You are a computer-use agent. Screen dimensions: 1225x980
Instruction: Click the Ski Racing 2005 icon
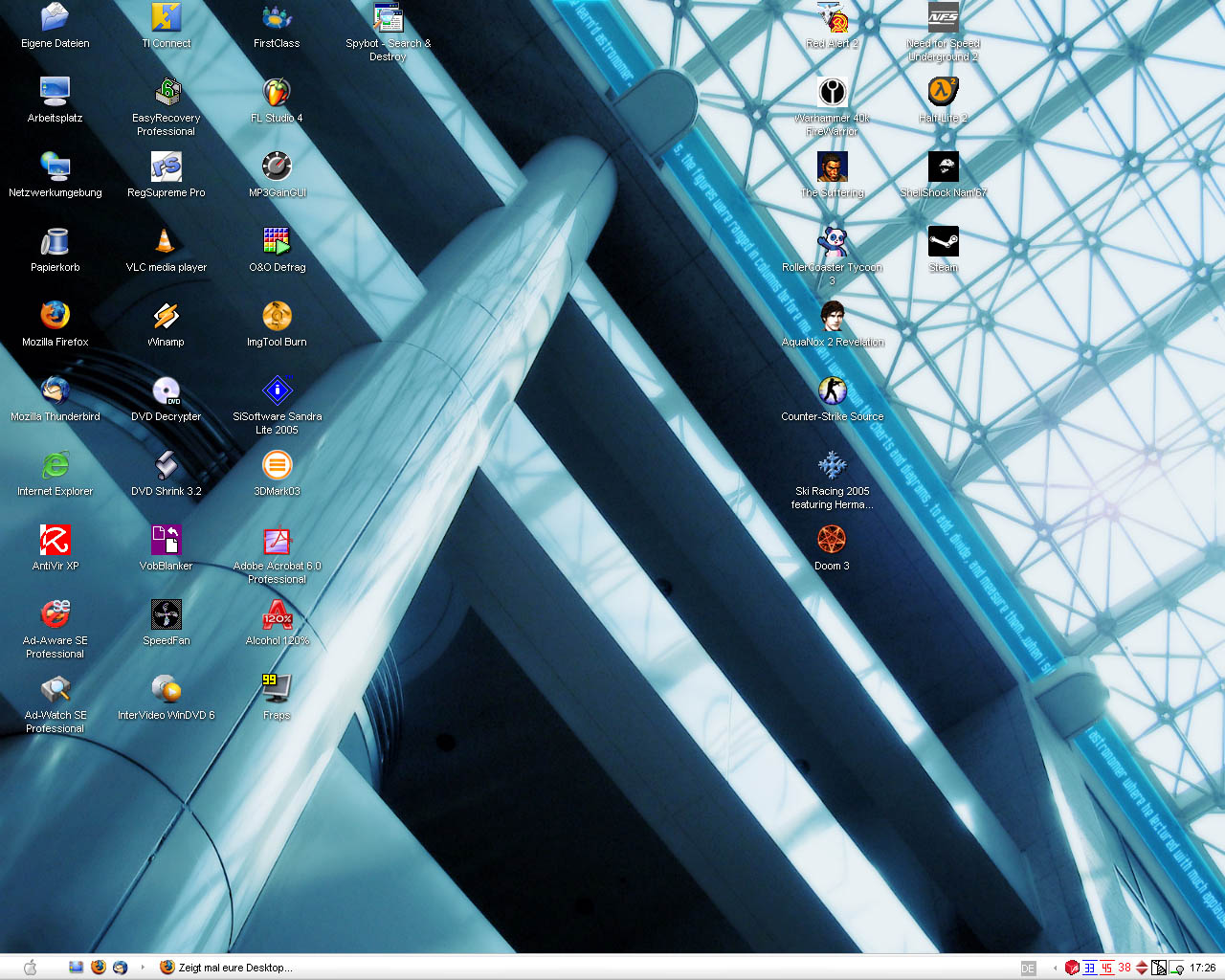tap(833, 465)
